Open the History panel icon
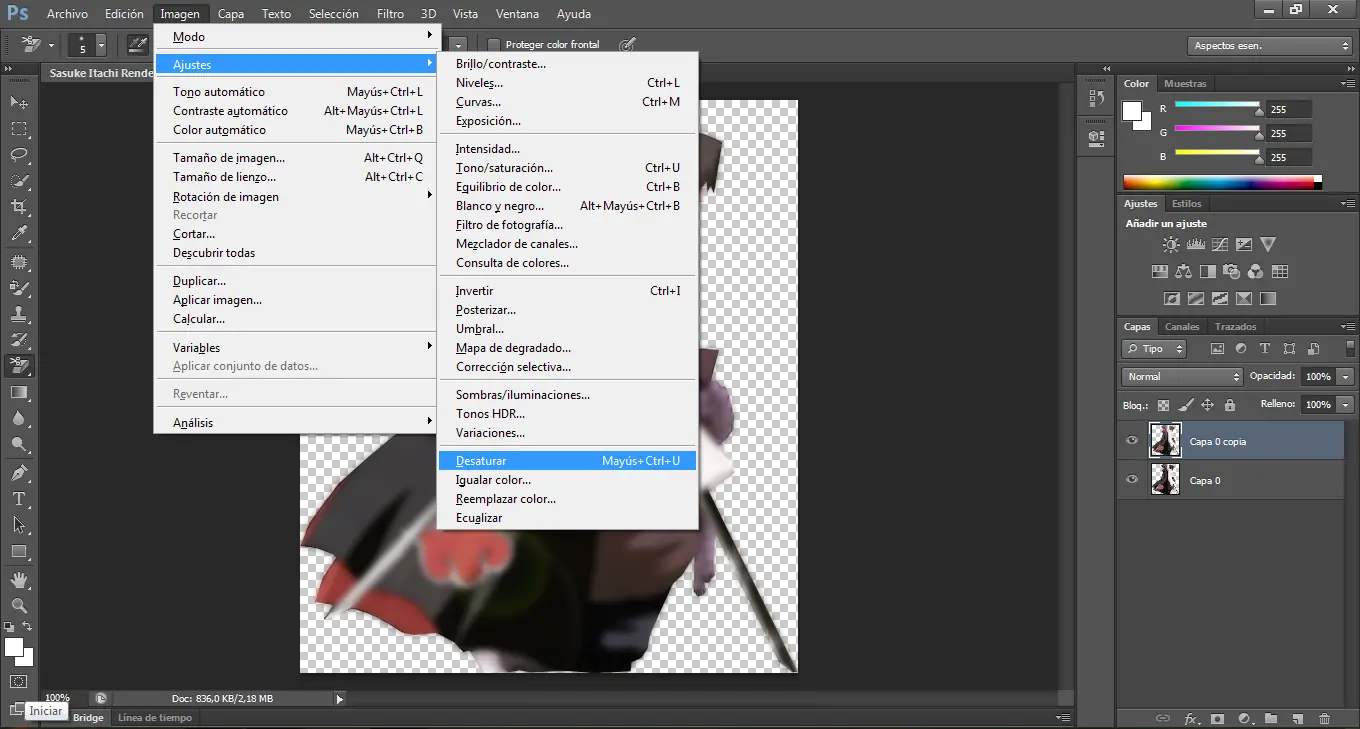This screenshot has width=1360, height=729. (1096, 98)
